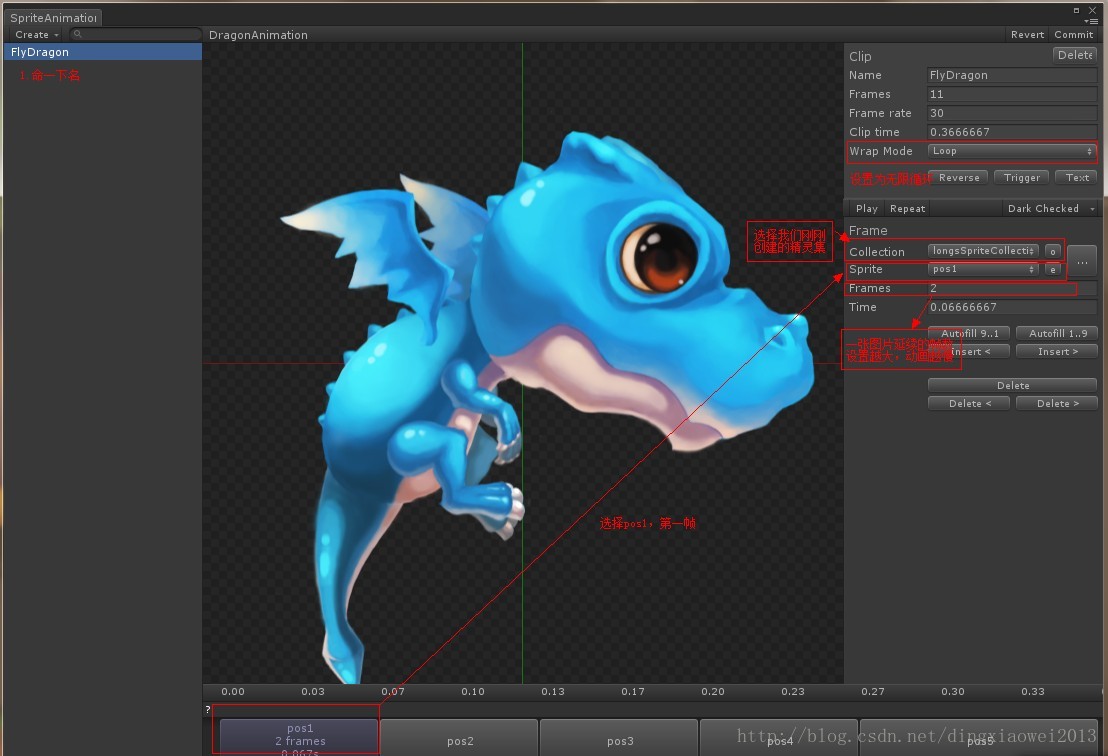Open the '...' sprite picker button
This screenshot has height=756, width=1108.
(x=1081, y=261)
